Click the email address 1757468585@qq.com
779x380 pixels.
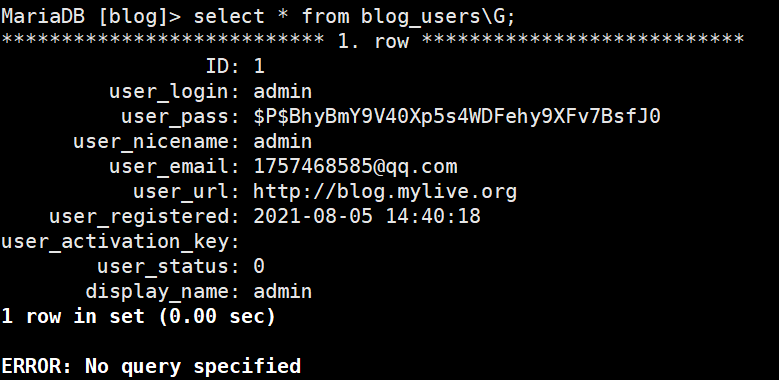point(355,166)
